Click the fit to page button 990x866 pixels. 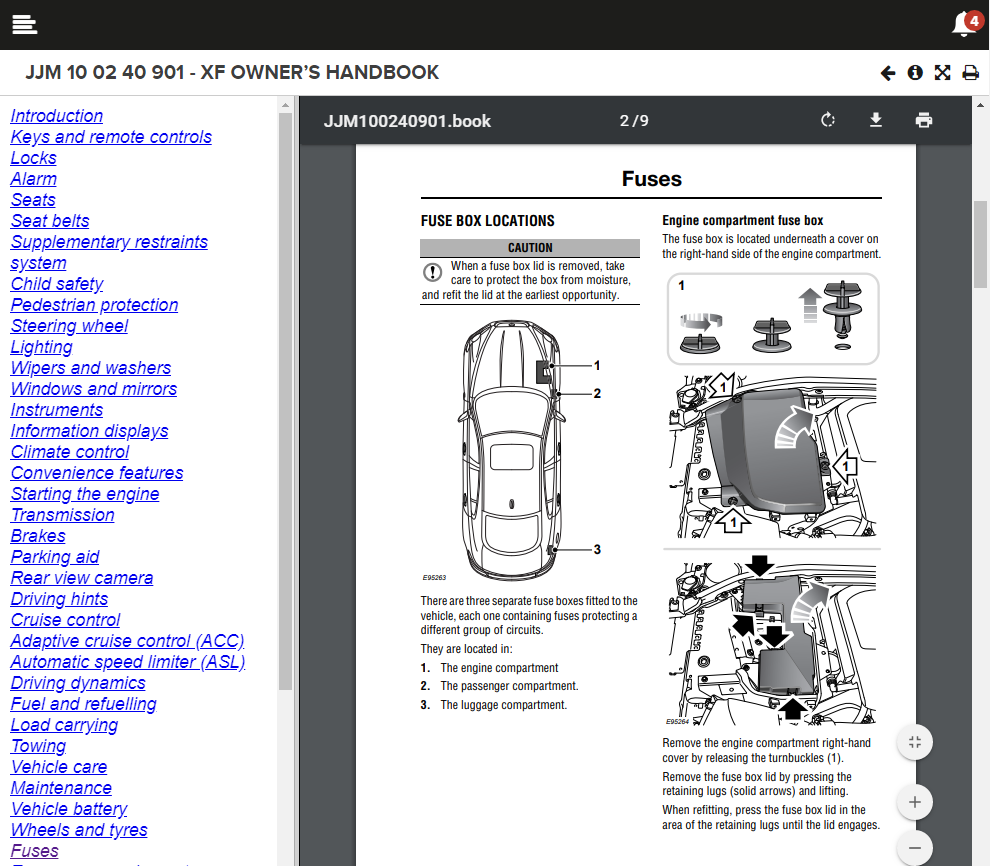(x=914, y=742)
